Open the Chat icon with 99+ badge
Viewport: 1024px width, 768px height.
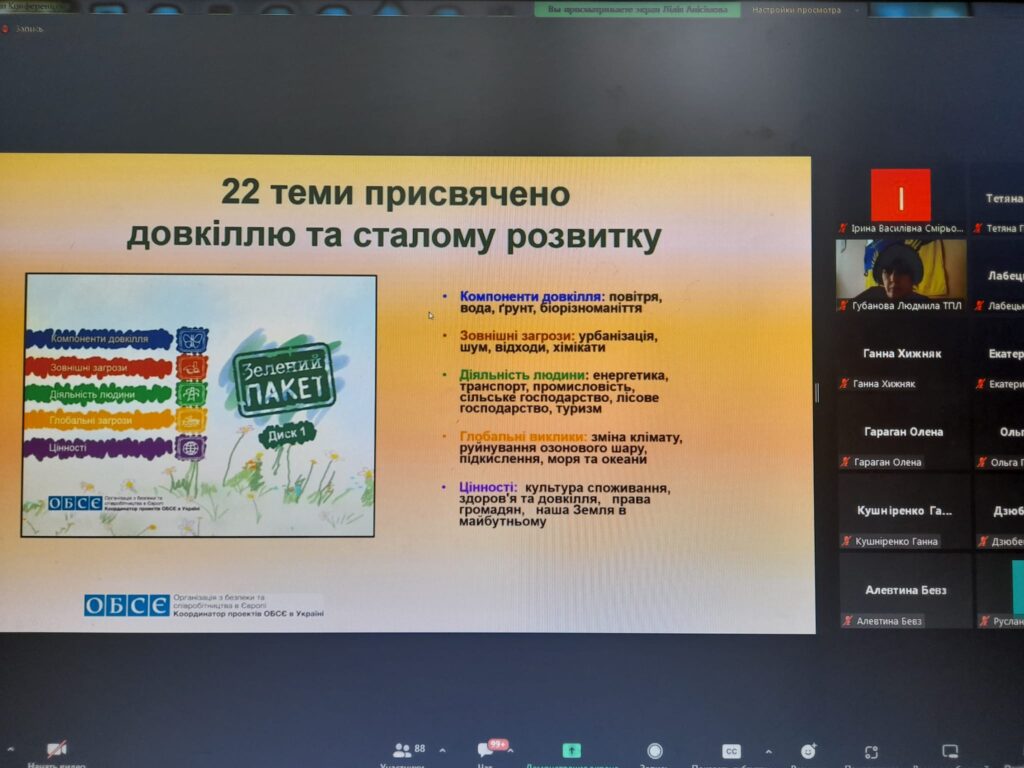click(486, 750)
